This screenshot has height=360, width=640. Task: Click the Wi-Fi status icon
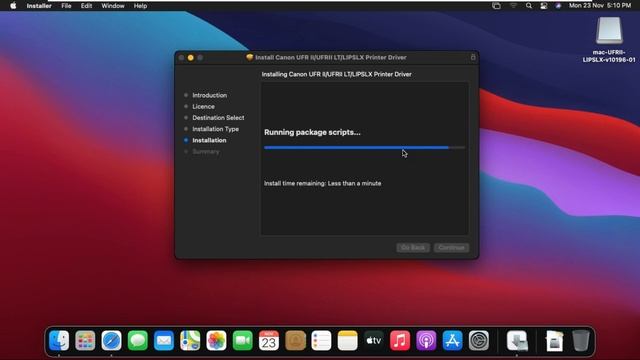[513, 6]
